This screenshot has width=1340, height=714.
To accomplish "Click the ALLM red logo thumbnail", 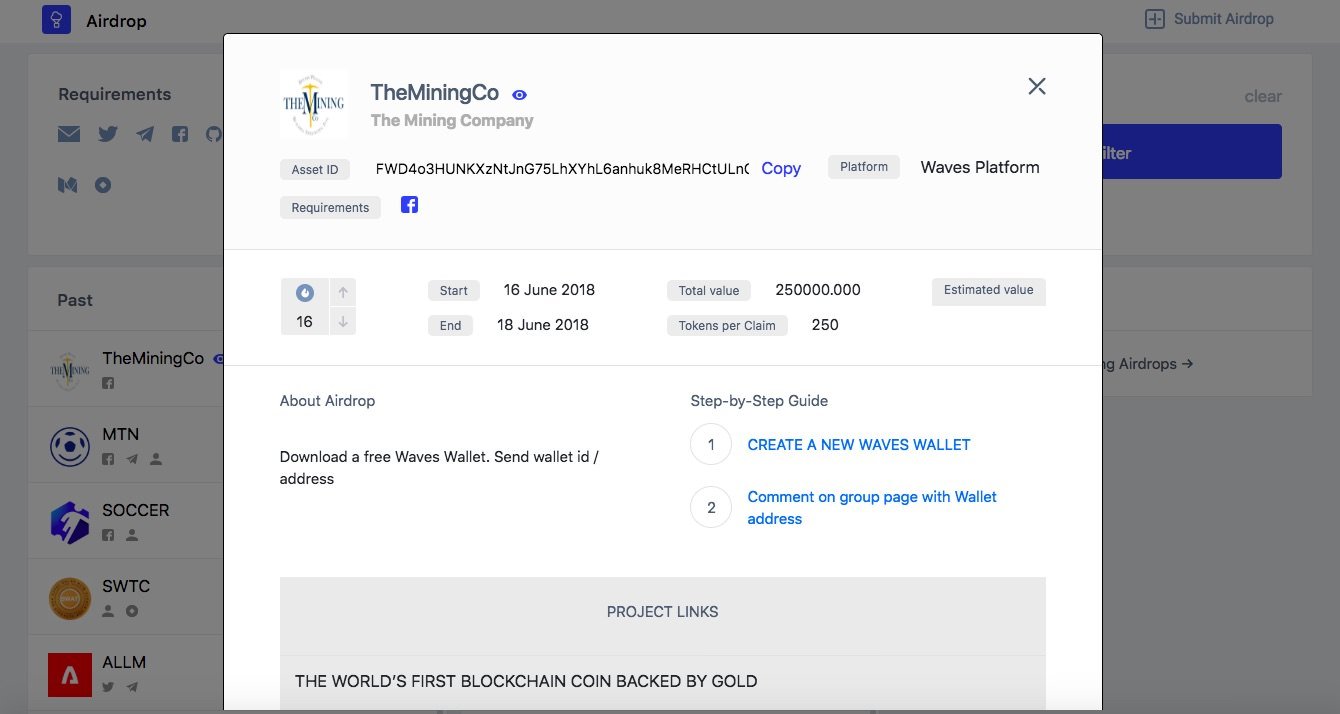I will coord(70,675).
